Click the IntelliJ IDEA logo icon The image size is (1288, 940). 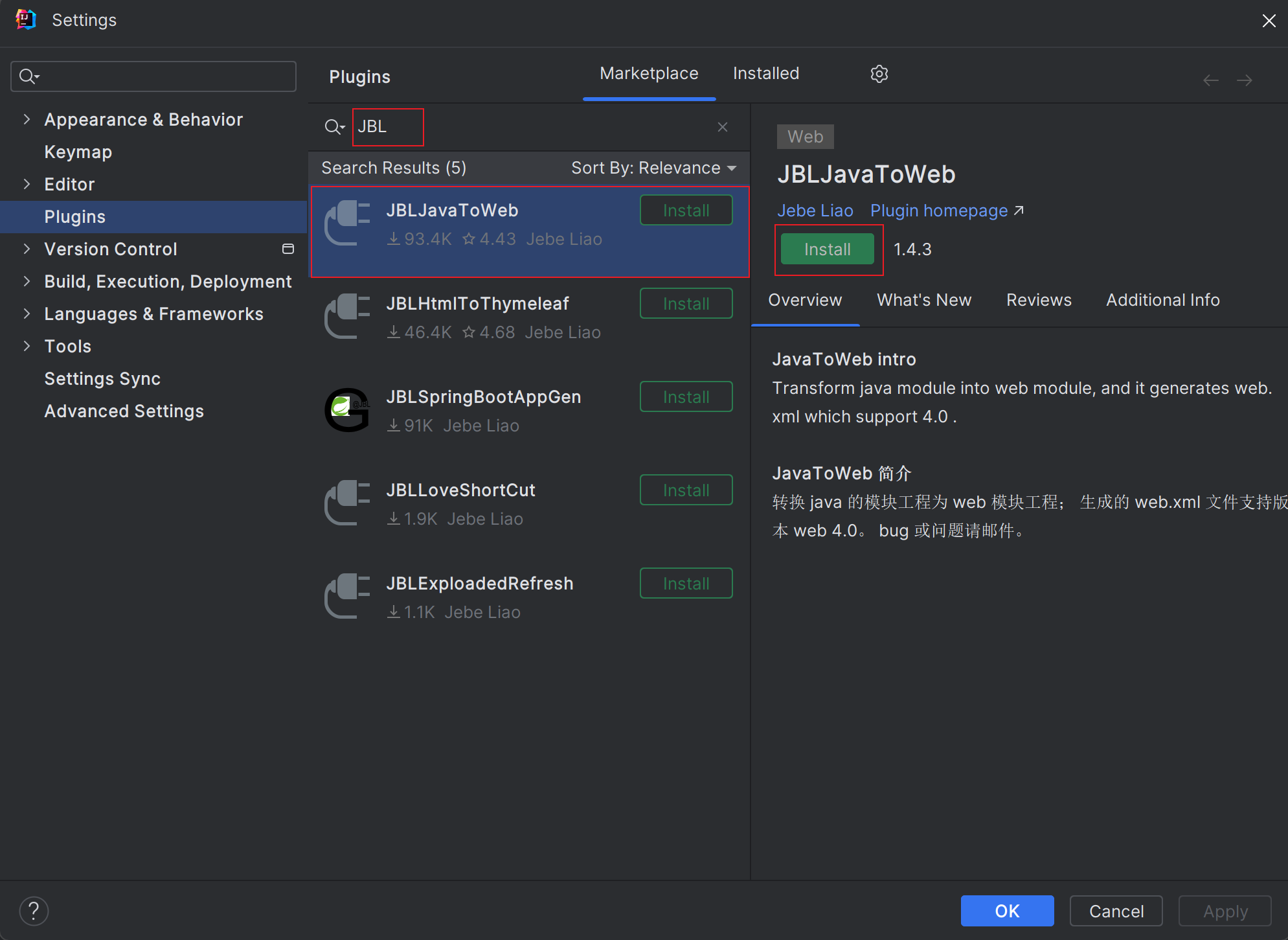[x=26, y=19]
